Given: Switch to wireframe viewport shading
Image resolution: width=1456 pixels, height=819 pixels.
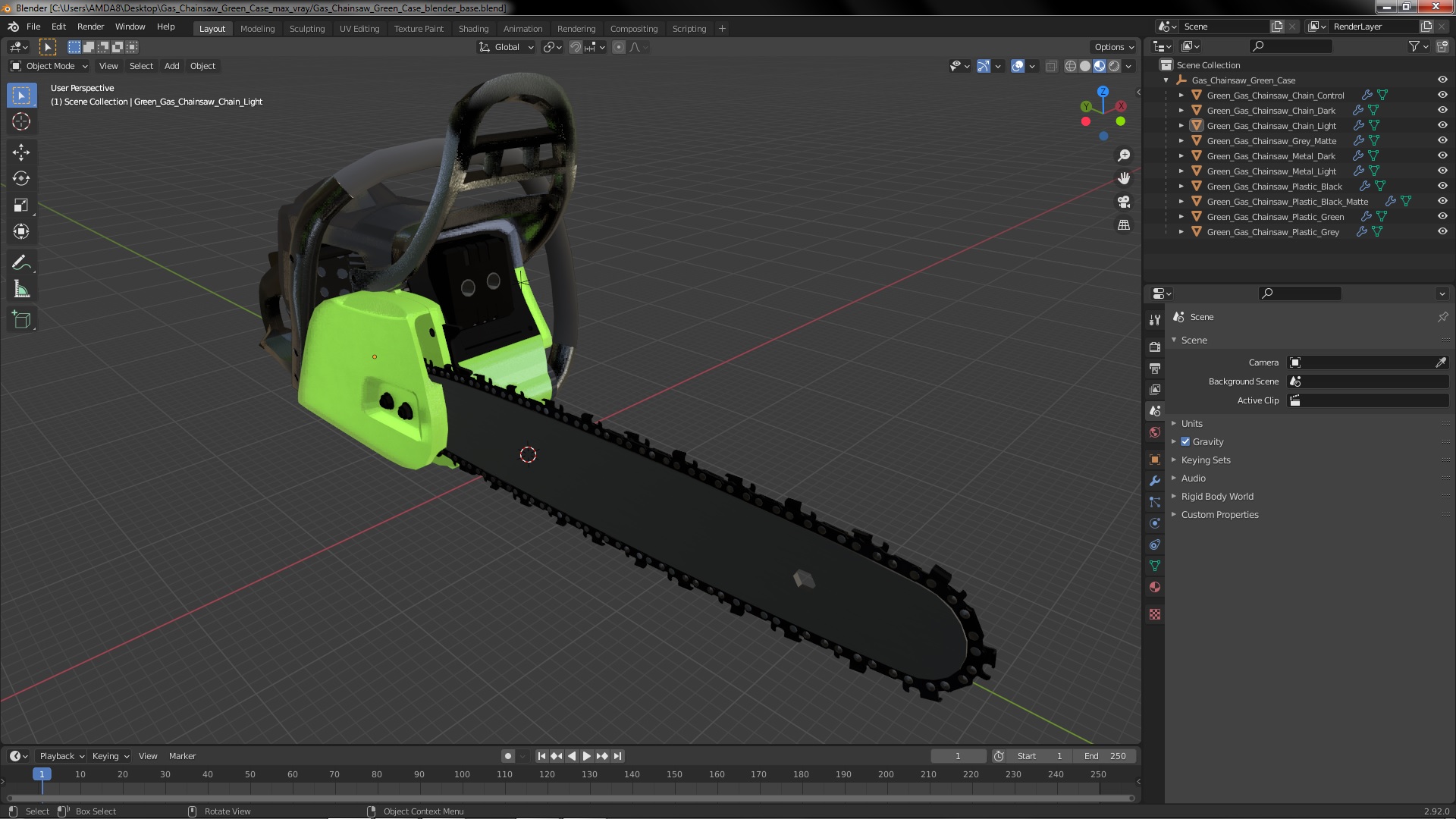Looking at the screenshot, I should click(1070, 67).
